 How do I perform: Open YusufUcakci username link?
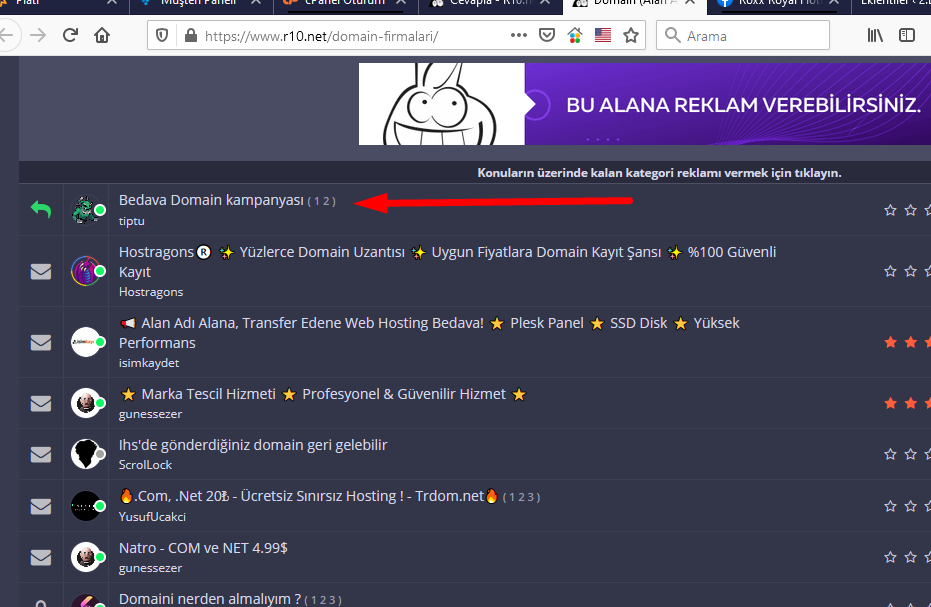coord(152,517)
